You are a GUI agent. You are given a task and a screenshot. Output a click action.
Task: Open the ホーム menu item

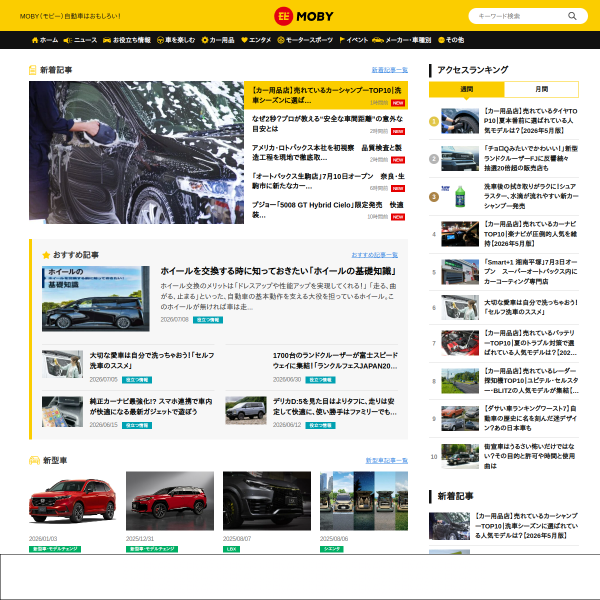point(45,40)
